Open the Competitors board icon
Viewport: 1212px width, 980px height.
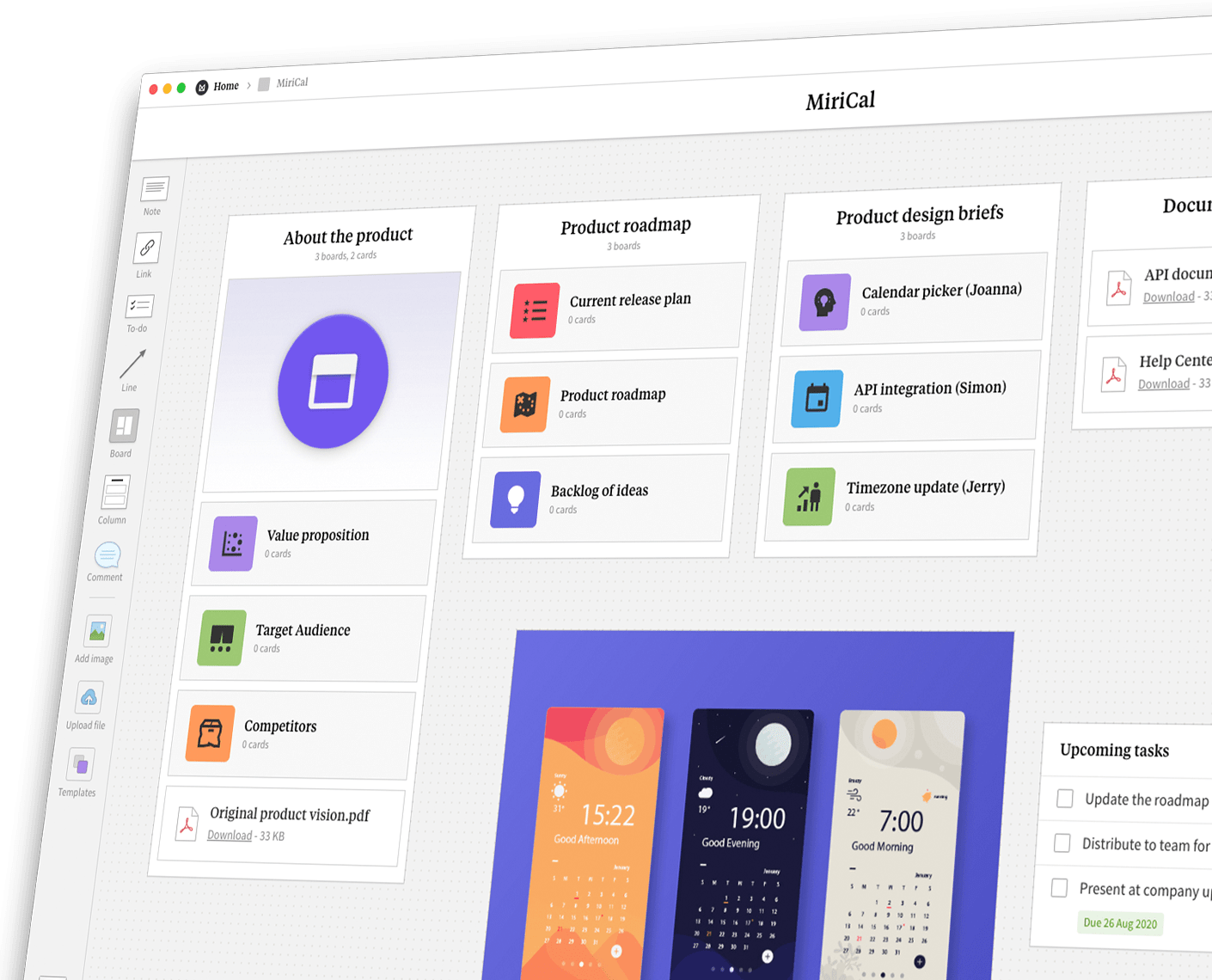tap(211, 733)
